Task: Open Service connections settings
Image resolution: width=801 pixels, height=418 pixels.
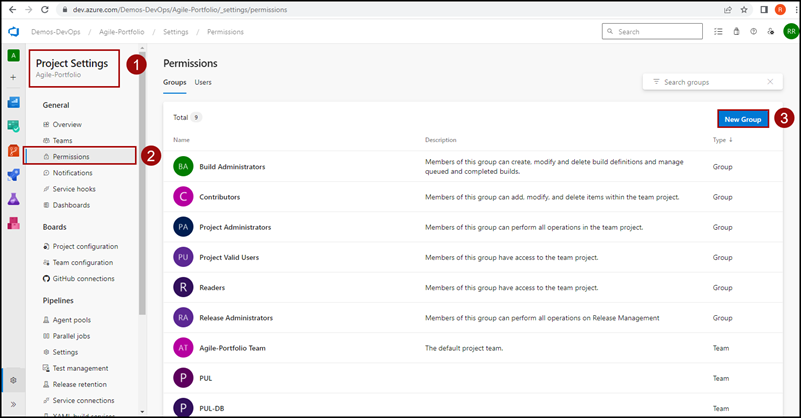Action: [83, 401]
